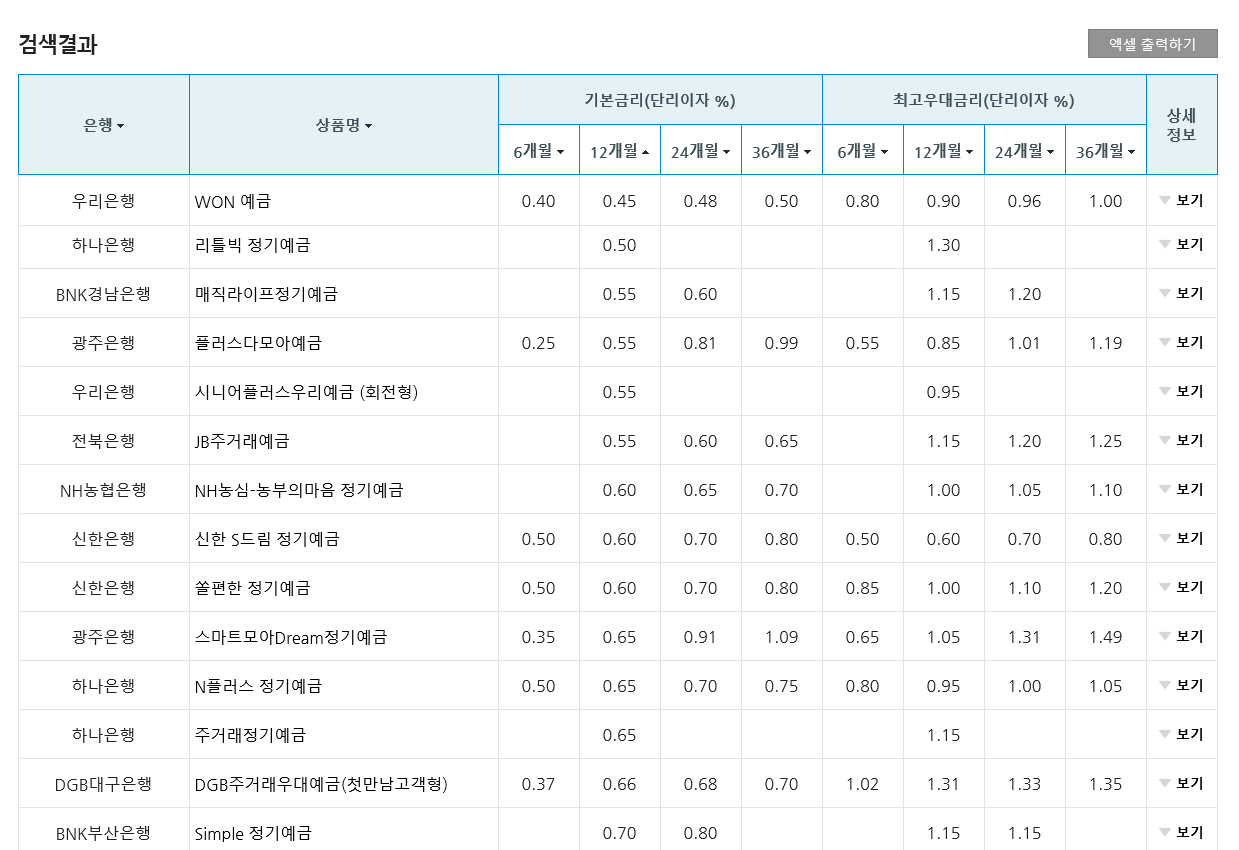Click 하나은행 in 리틀빅 정기예금 row
The height and width of the screenshot is (850, 1239).
103,245
